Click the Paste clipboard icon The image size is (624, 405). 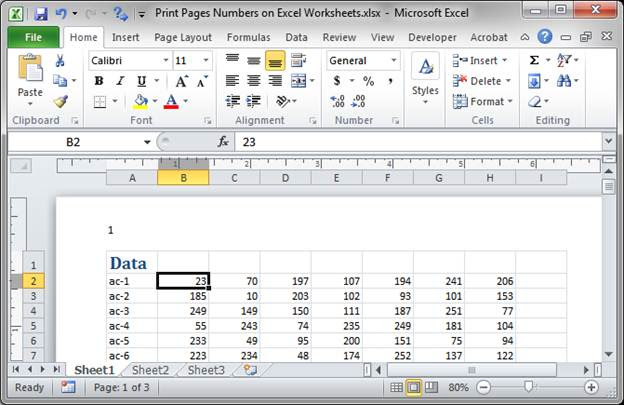click(30, 66)
